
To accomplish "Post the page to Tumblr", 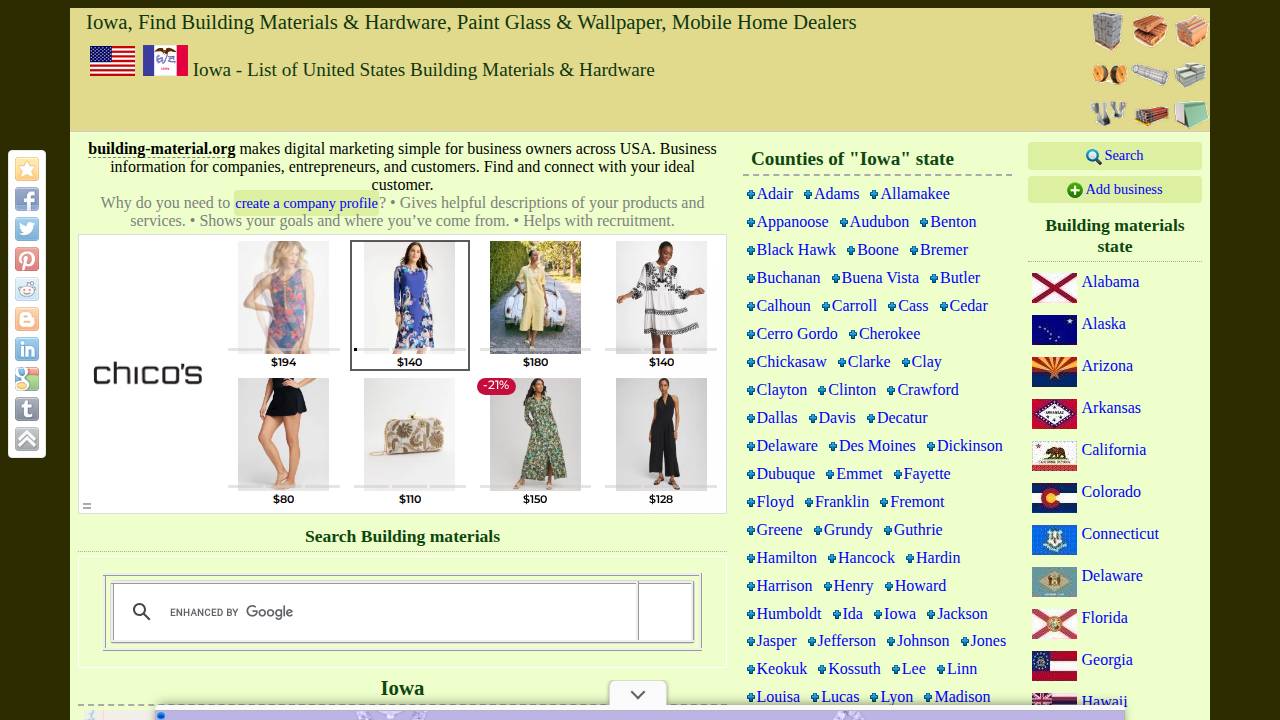I will (x=27, y=409).
